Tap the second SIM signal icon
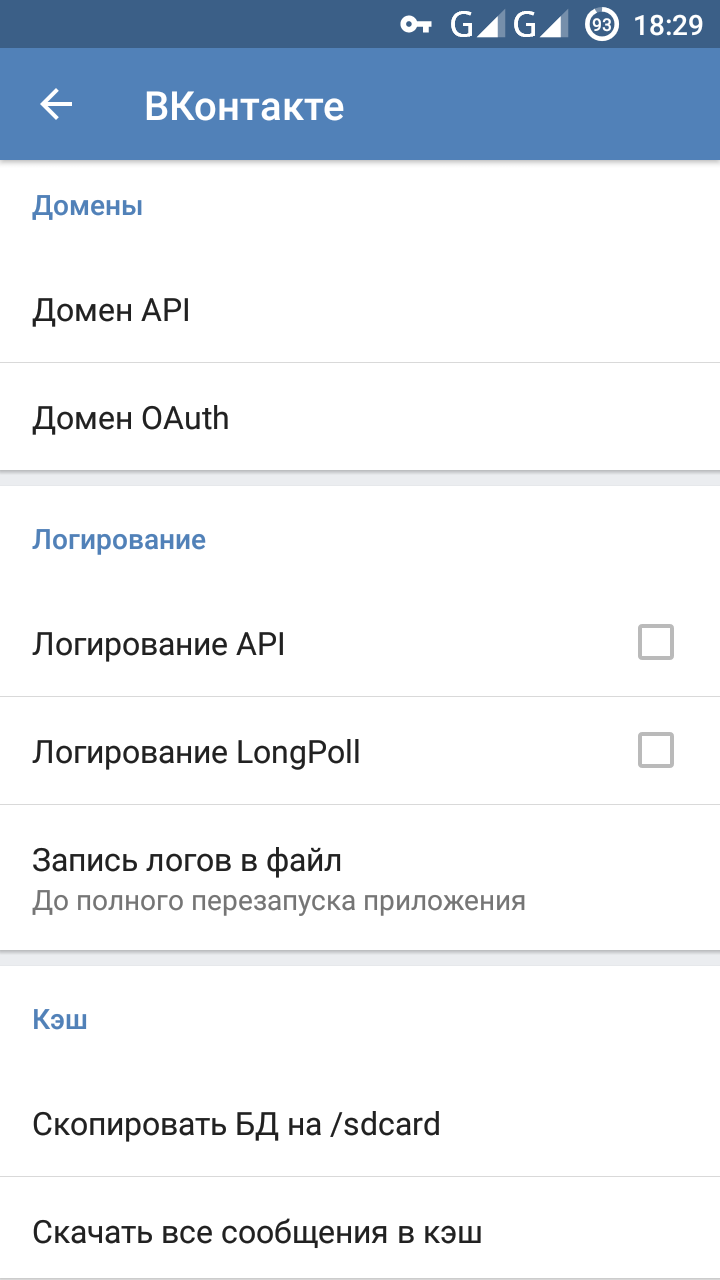 (x=540, y=24)
